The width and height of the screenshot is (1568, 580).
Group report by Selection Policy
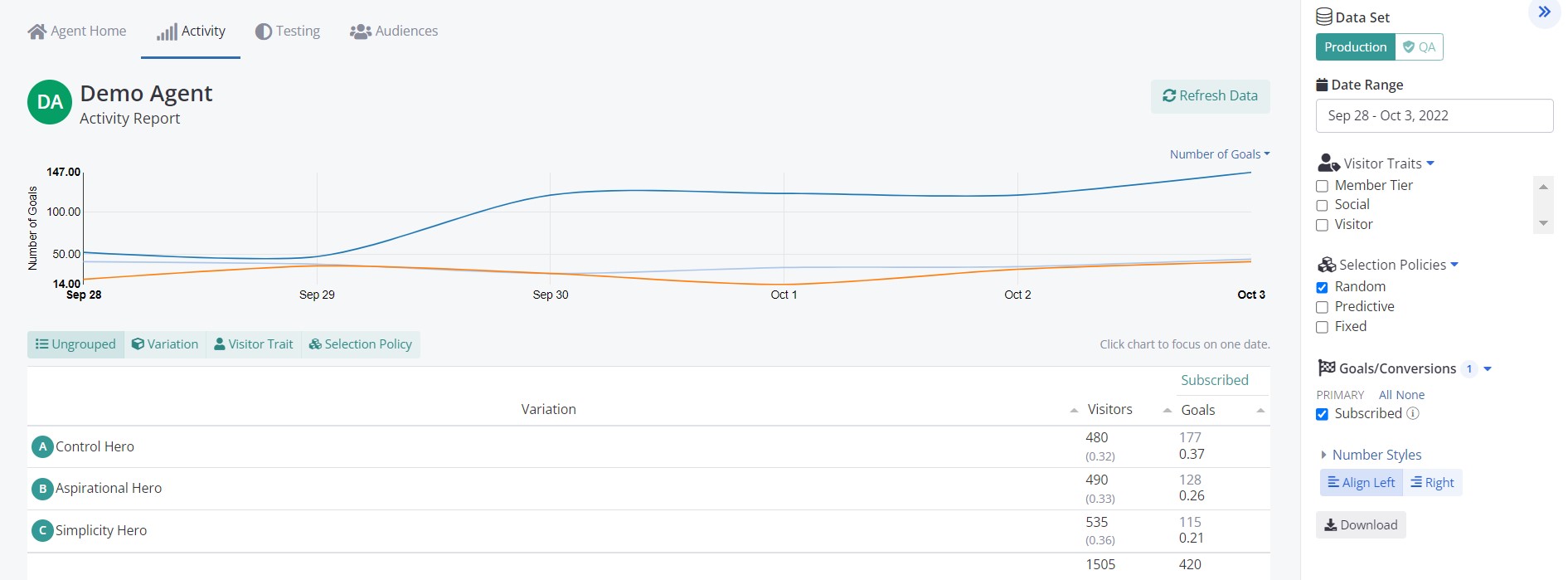click(x=361, y=344)
